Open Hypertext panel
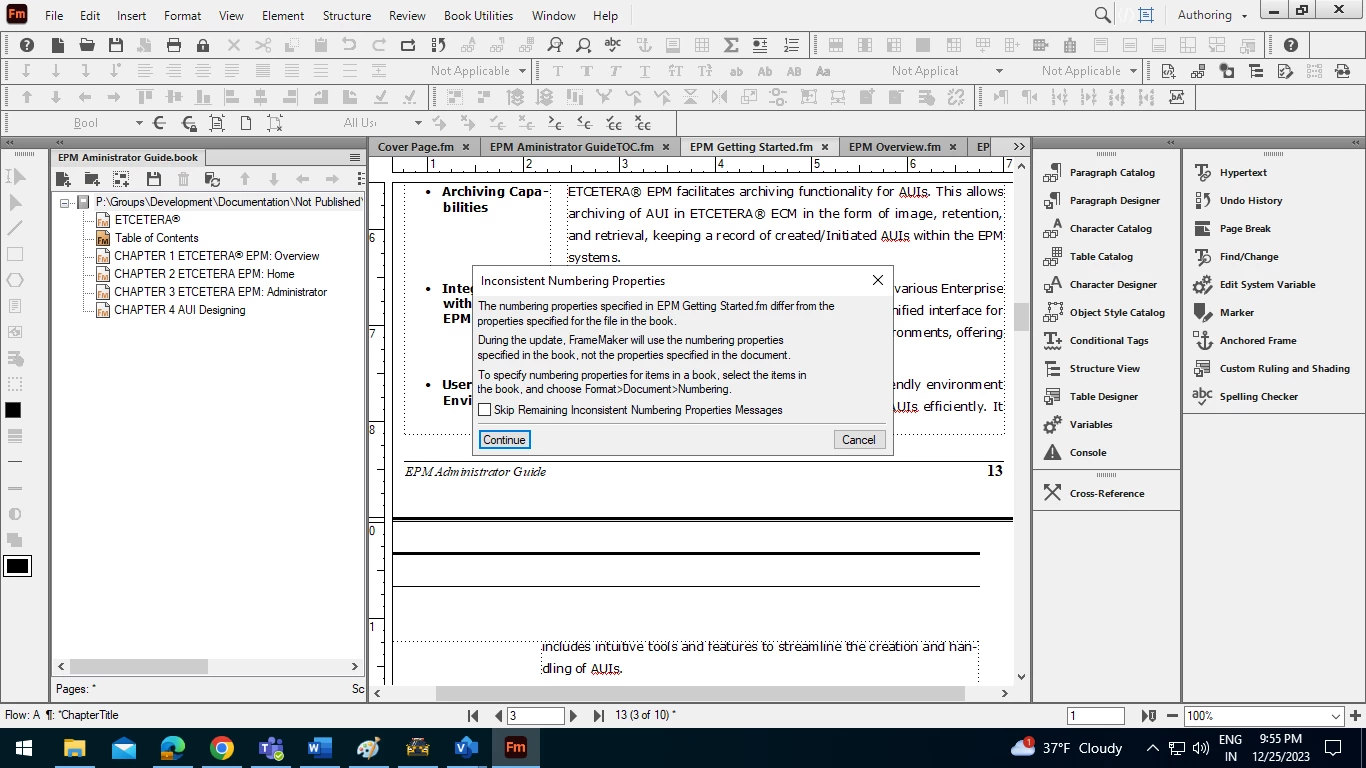Viewport: 1366px width, 768px height. tap(1243, 173)
